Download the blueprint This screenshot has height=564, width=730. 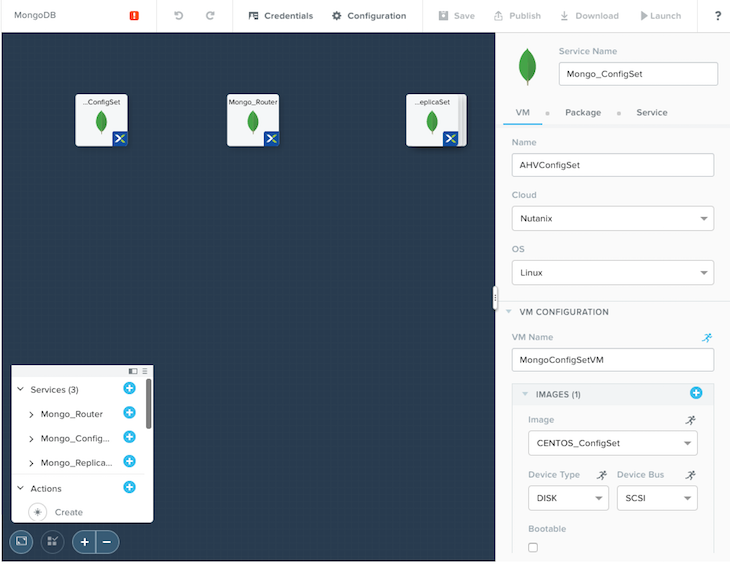click(x=589, y=16)
